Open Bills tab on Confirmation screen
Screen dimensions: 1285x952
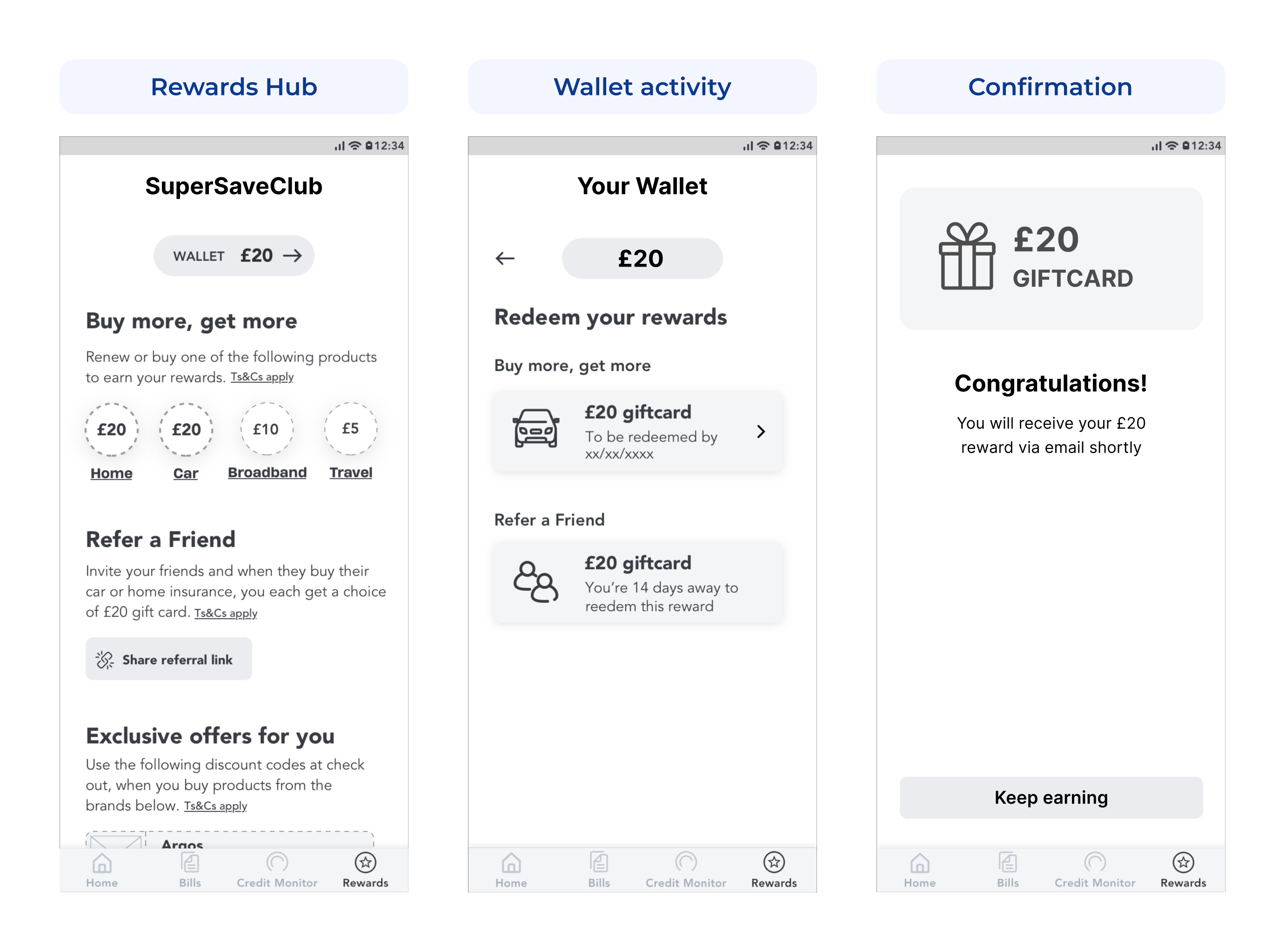pos(1007,870)
